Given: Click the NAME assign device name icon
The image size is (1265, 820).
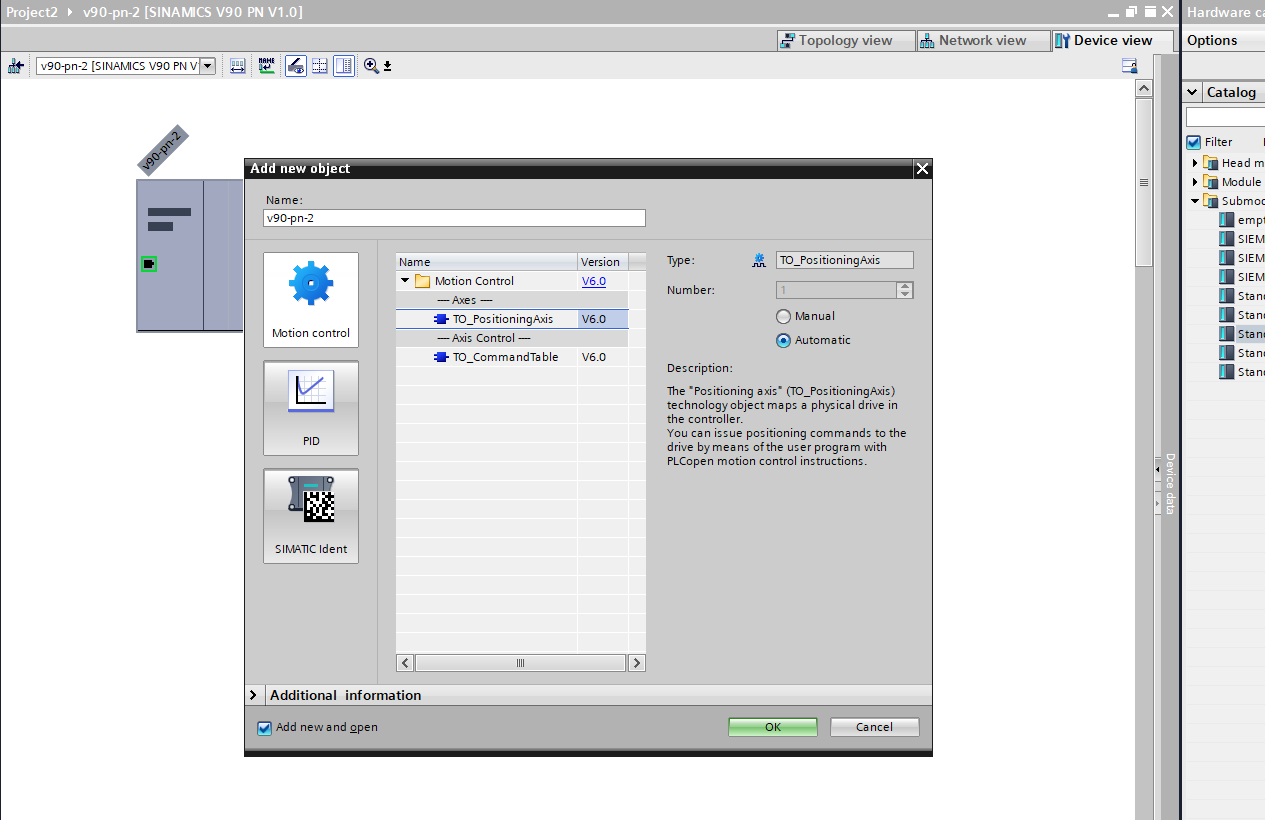Looking at the screenshot, I should (x=266, y=66).
